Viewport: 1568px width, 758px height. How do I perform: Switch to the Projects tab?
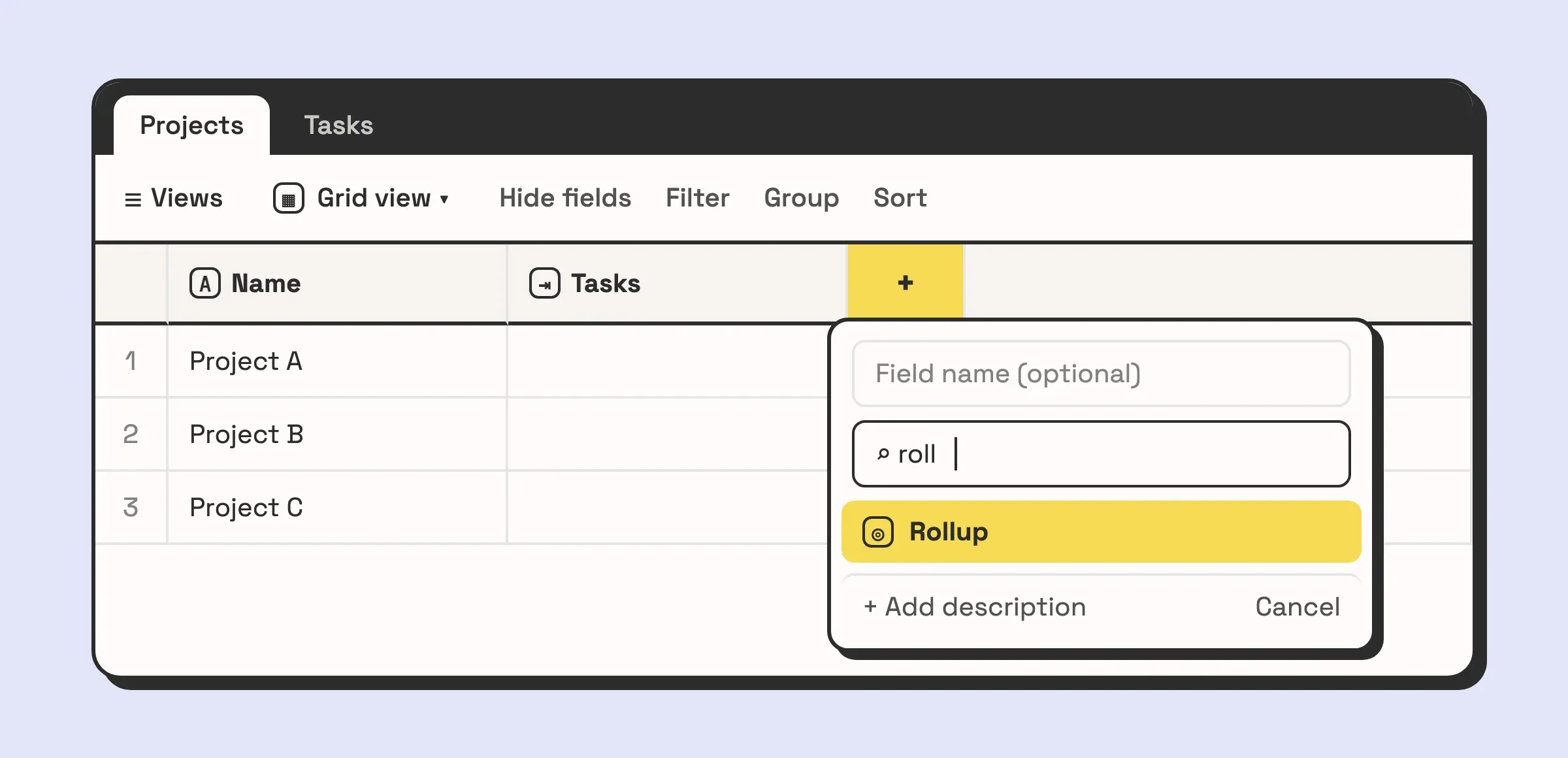(191, 125)
